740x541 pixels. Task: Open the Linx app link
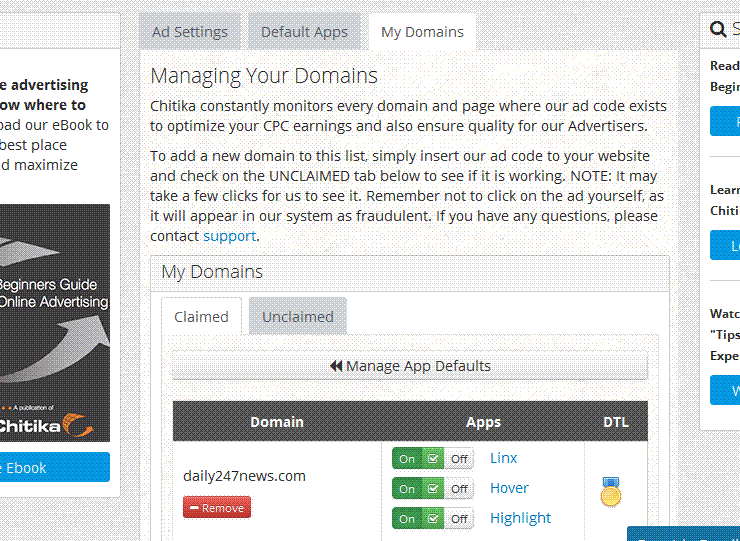[x=504, y=458]
